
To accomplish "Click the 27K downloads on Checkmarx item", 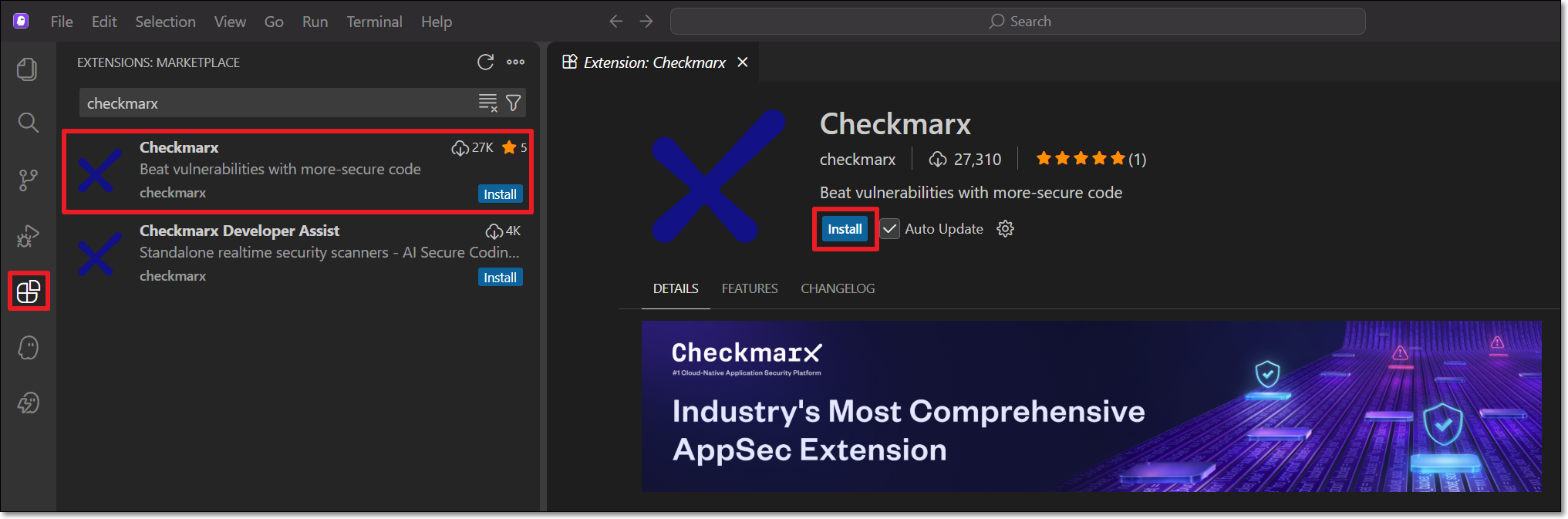I will [473, 147].
